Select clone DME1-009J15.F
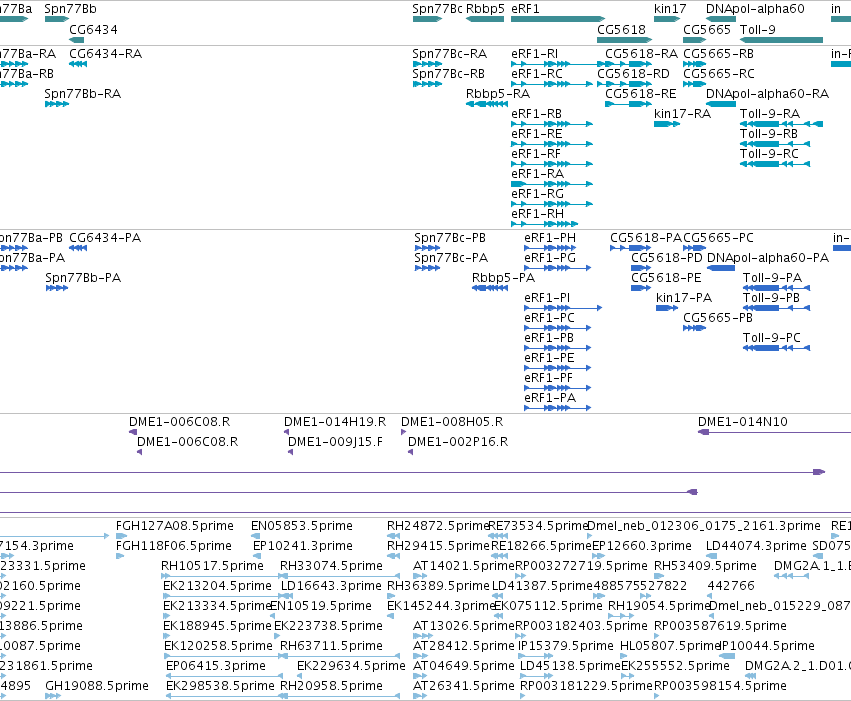The image size is (851, 701). pyautogui.click(x=335, y=442)
